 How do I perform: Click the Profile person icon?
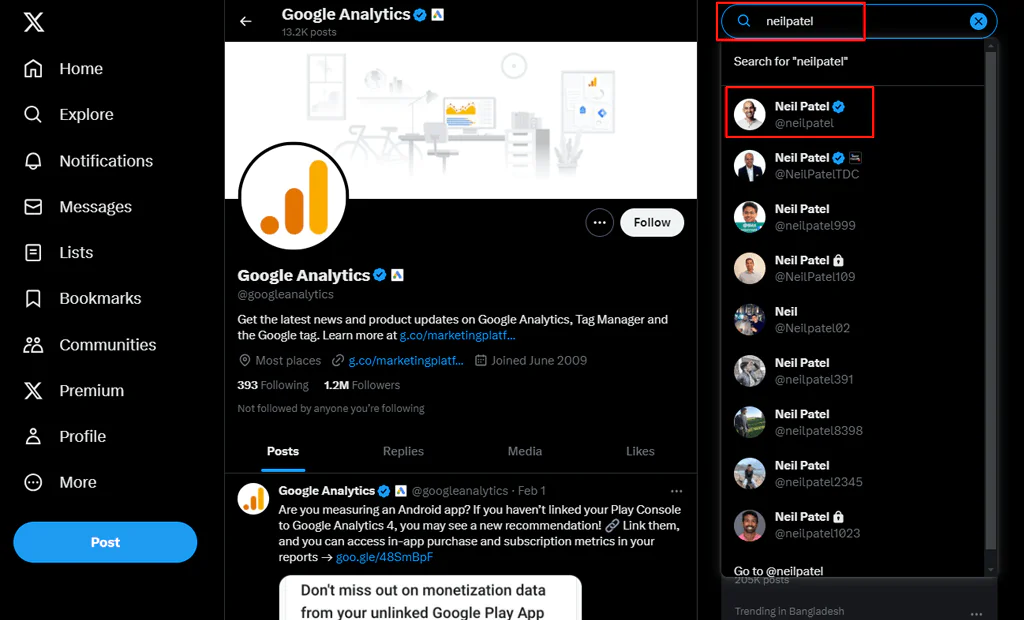[x=33, y=436]
